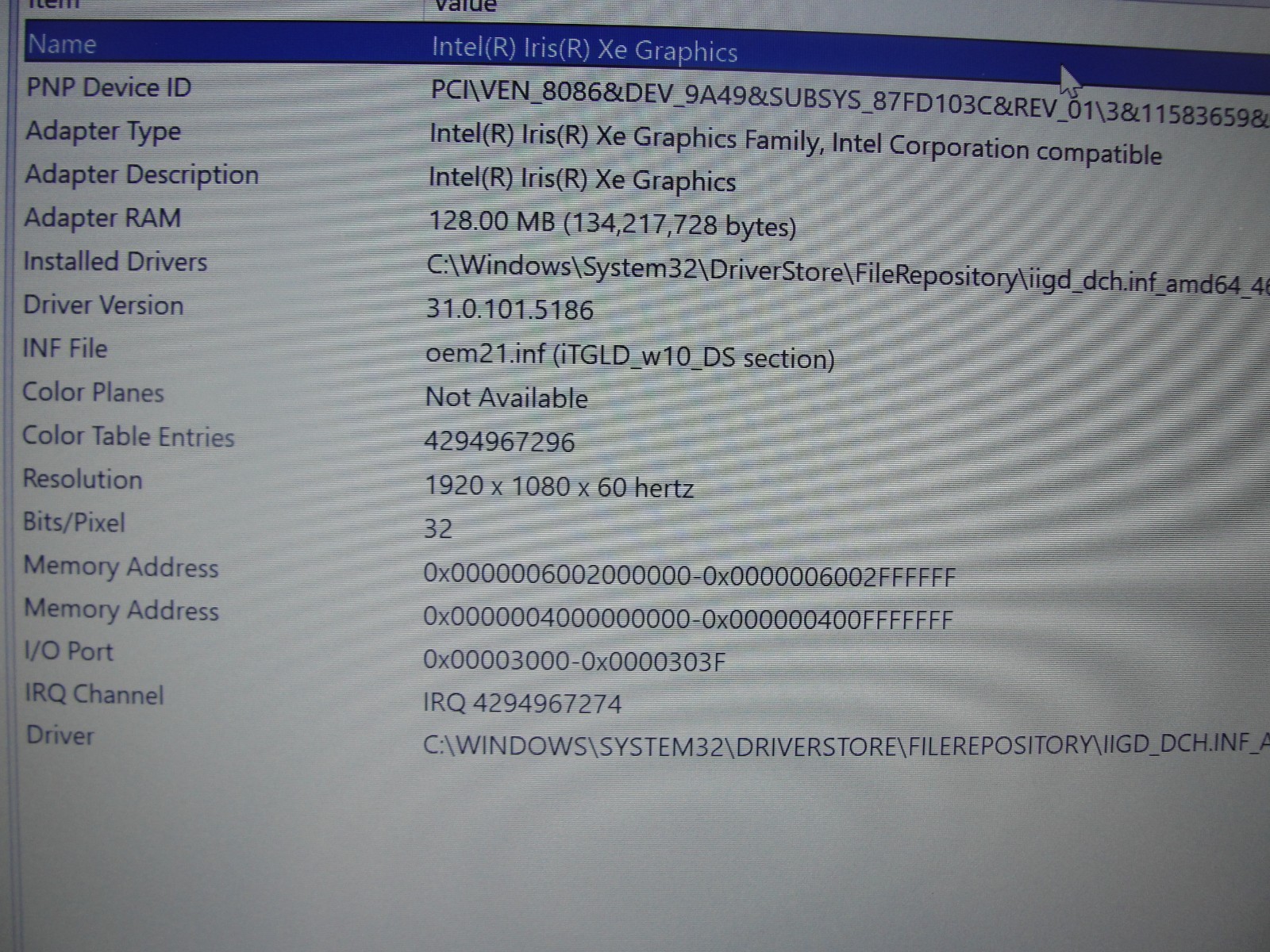The image size is (1270, 952).
Task: Select the 128.00 MB value
Action: coord(612,223)
